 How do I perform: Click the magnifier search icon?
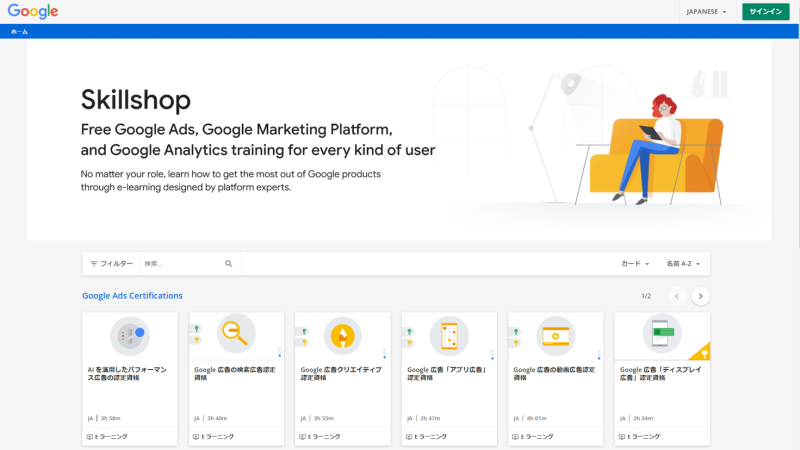click(x=229, y=264)
